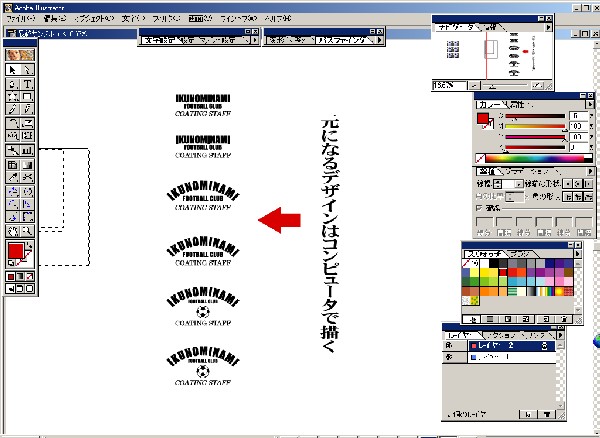The height and width of the screenshot is (438, 600).
Task: Select the Reflect tool
Action: (x=13, y=136)
